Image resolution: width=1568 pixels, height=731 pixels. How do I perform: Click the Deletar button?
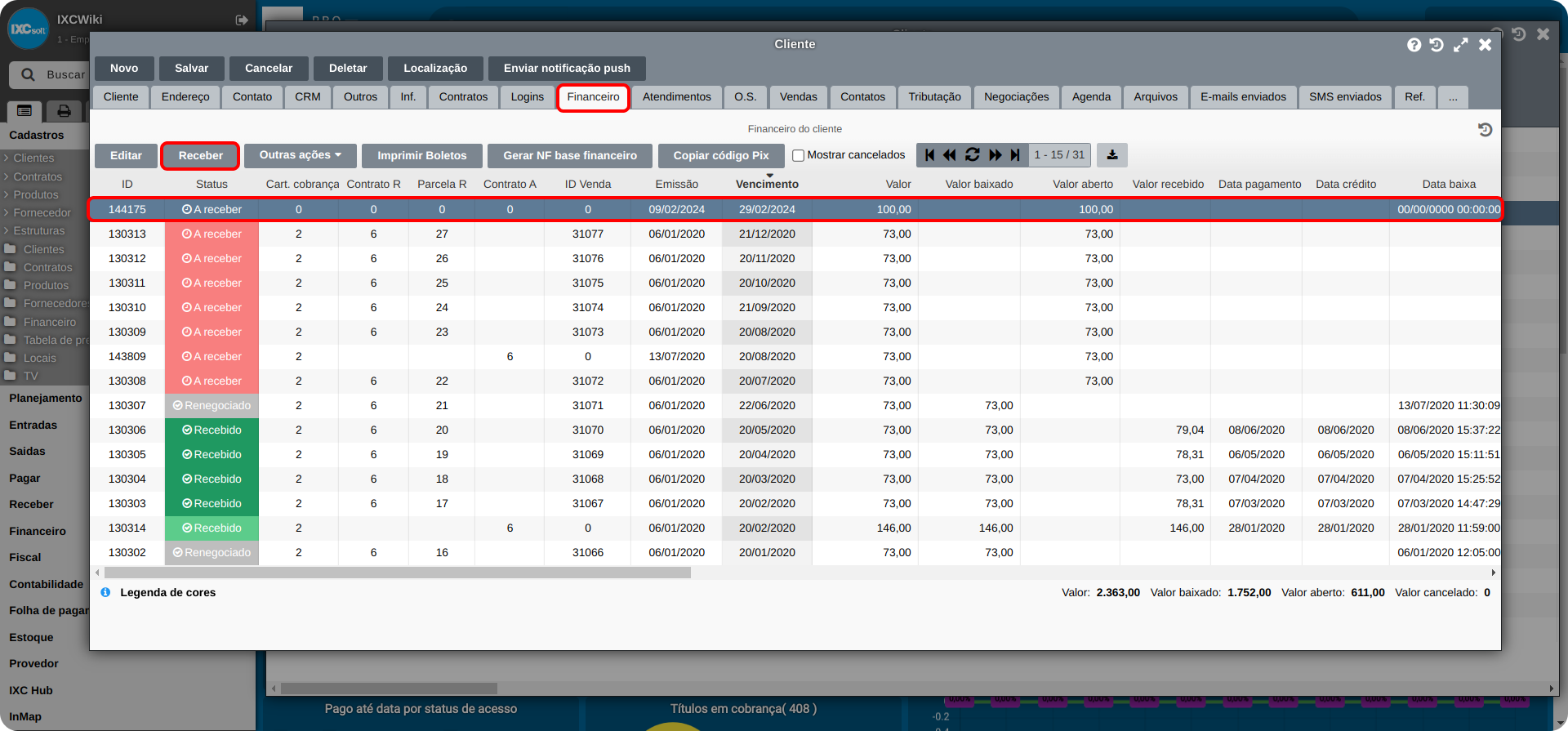pyautogui.click(x=348, y=68)
